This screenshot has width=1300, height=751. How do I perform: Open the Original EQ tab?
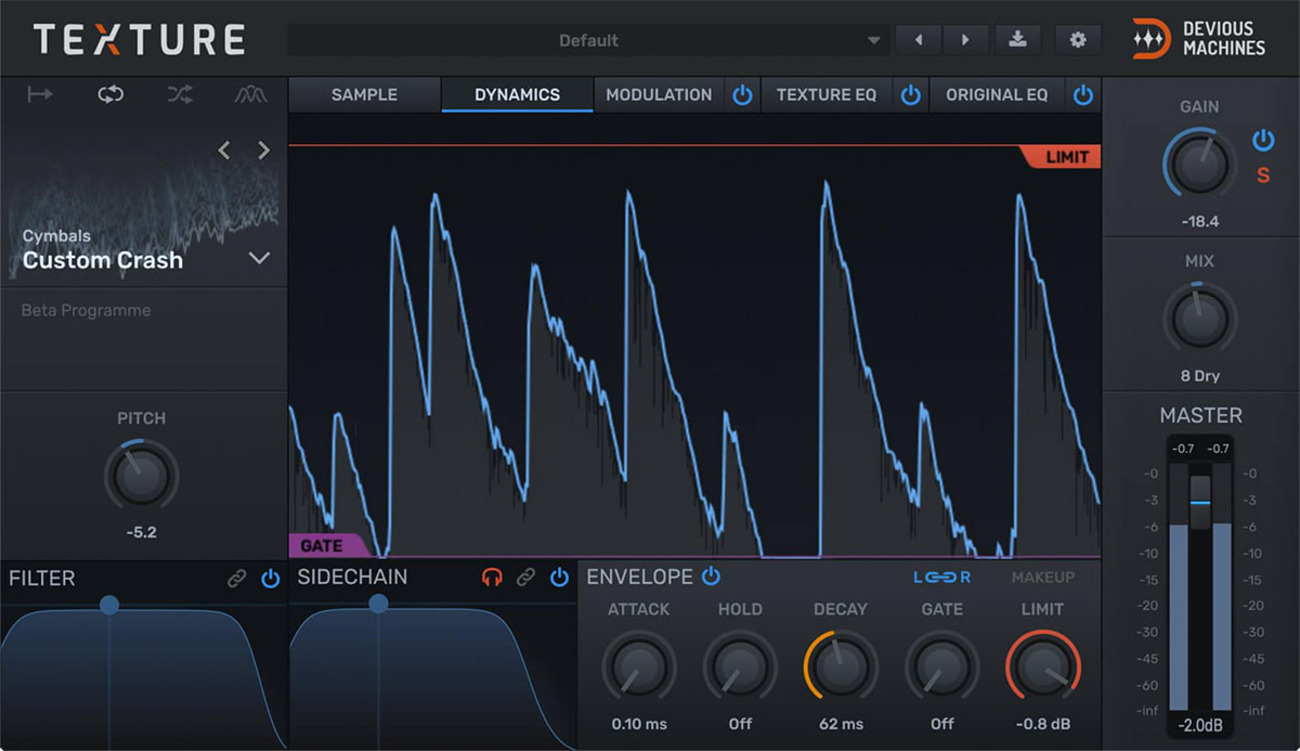tap(996, 95)
